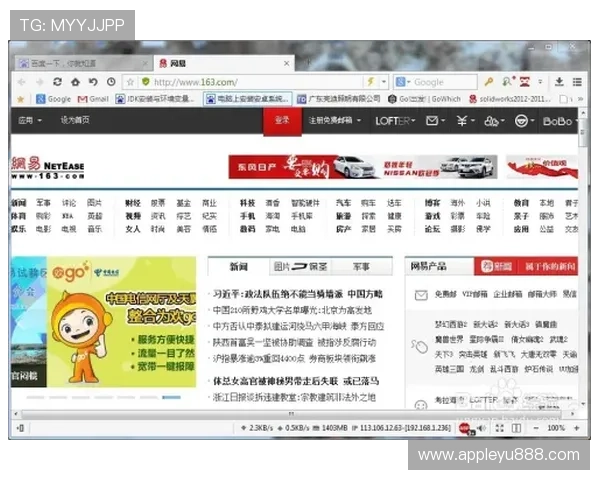Open the downloads arrow icon
This screenshot has width=600, height=480.
coord(559,82)
